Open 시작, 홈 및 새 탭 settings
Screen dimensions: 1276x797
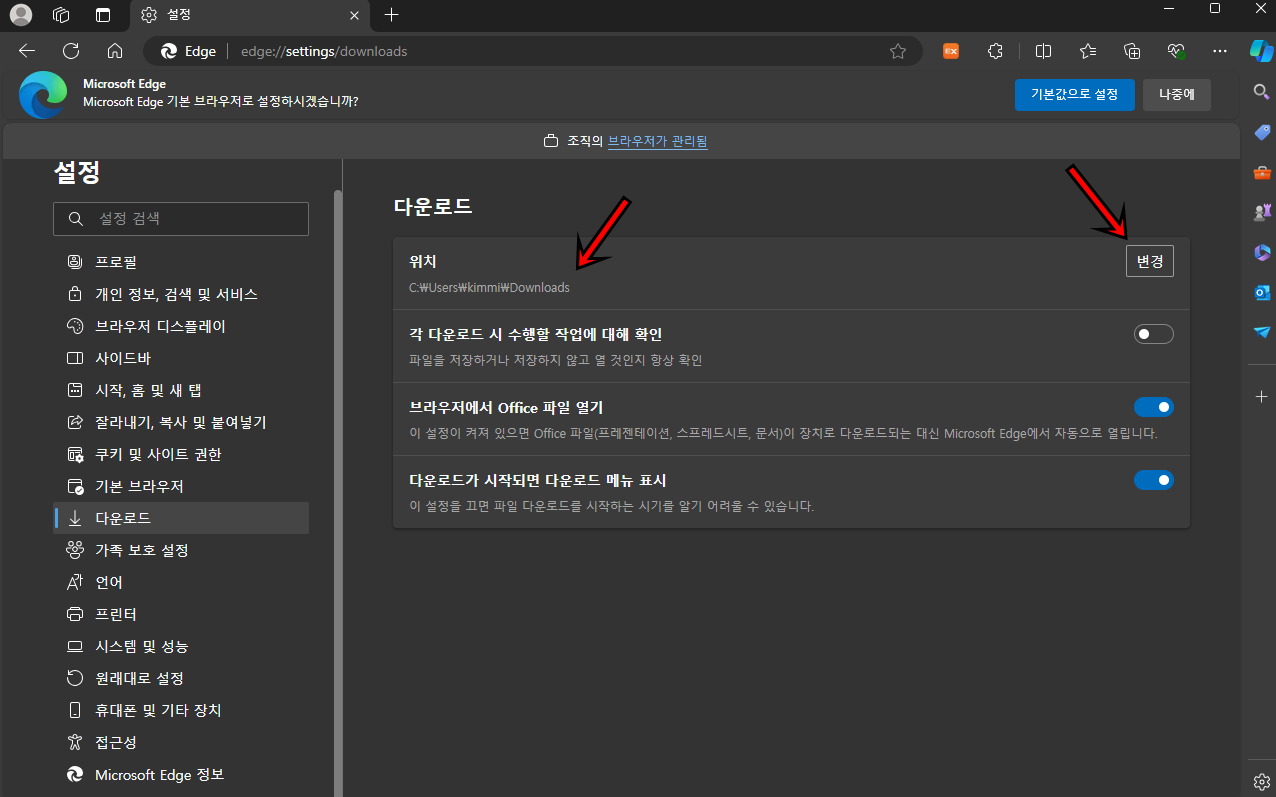point(181,390)
